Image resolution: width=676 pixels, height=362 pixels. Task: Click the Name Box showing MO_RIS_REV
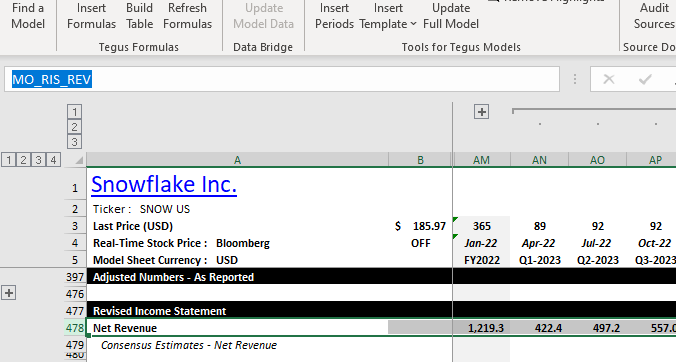[282, 79]
